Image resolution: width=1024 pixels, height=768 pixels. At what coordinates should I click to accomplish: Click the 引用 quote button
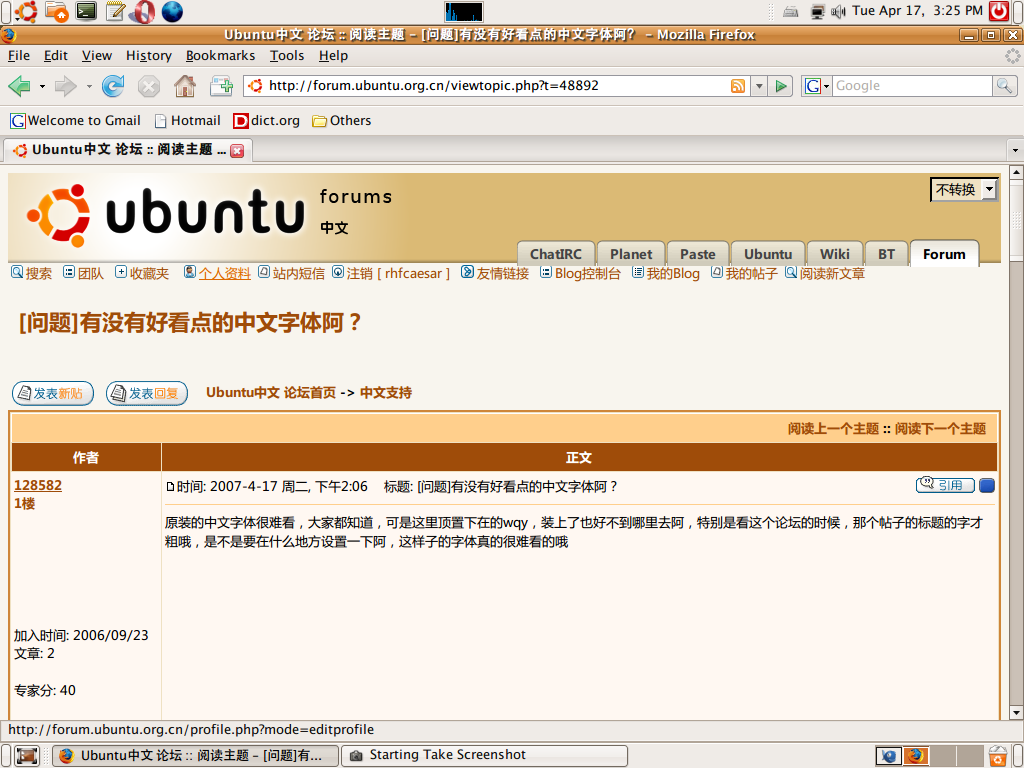(x=945, y=485)
